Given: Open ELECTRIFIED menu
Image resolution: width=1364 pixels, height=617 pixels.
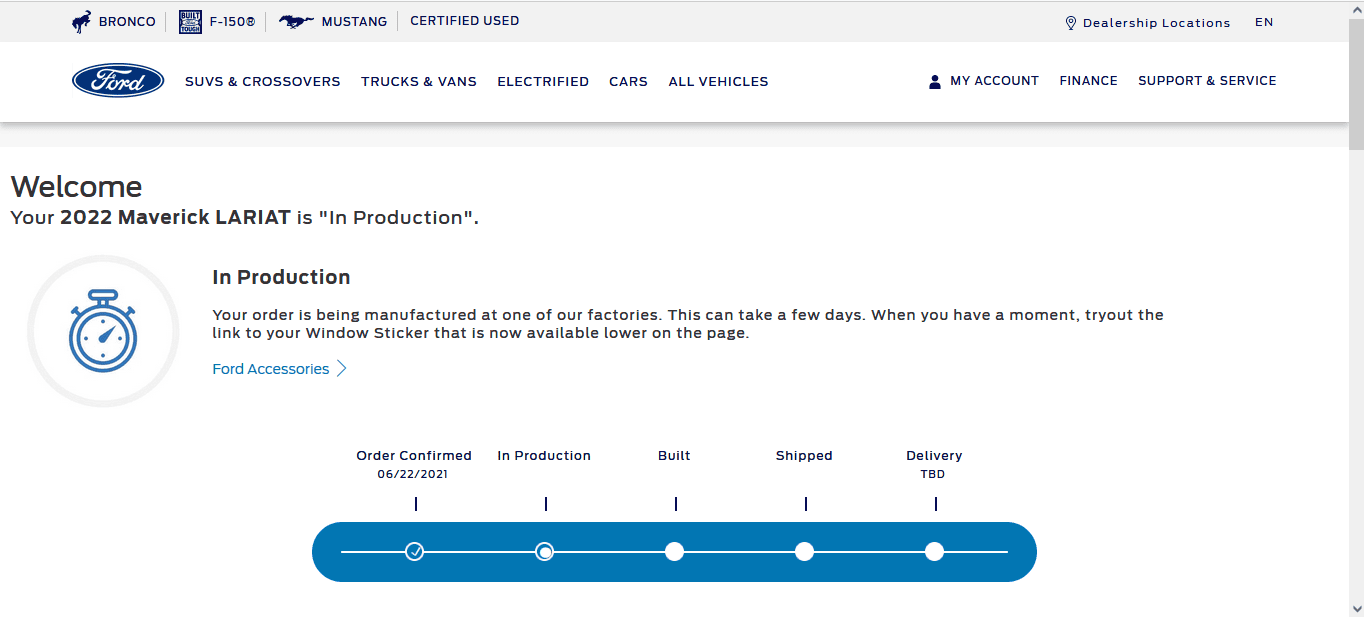Looking at the screenshot, I should tap(543, 82).
